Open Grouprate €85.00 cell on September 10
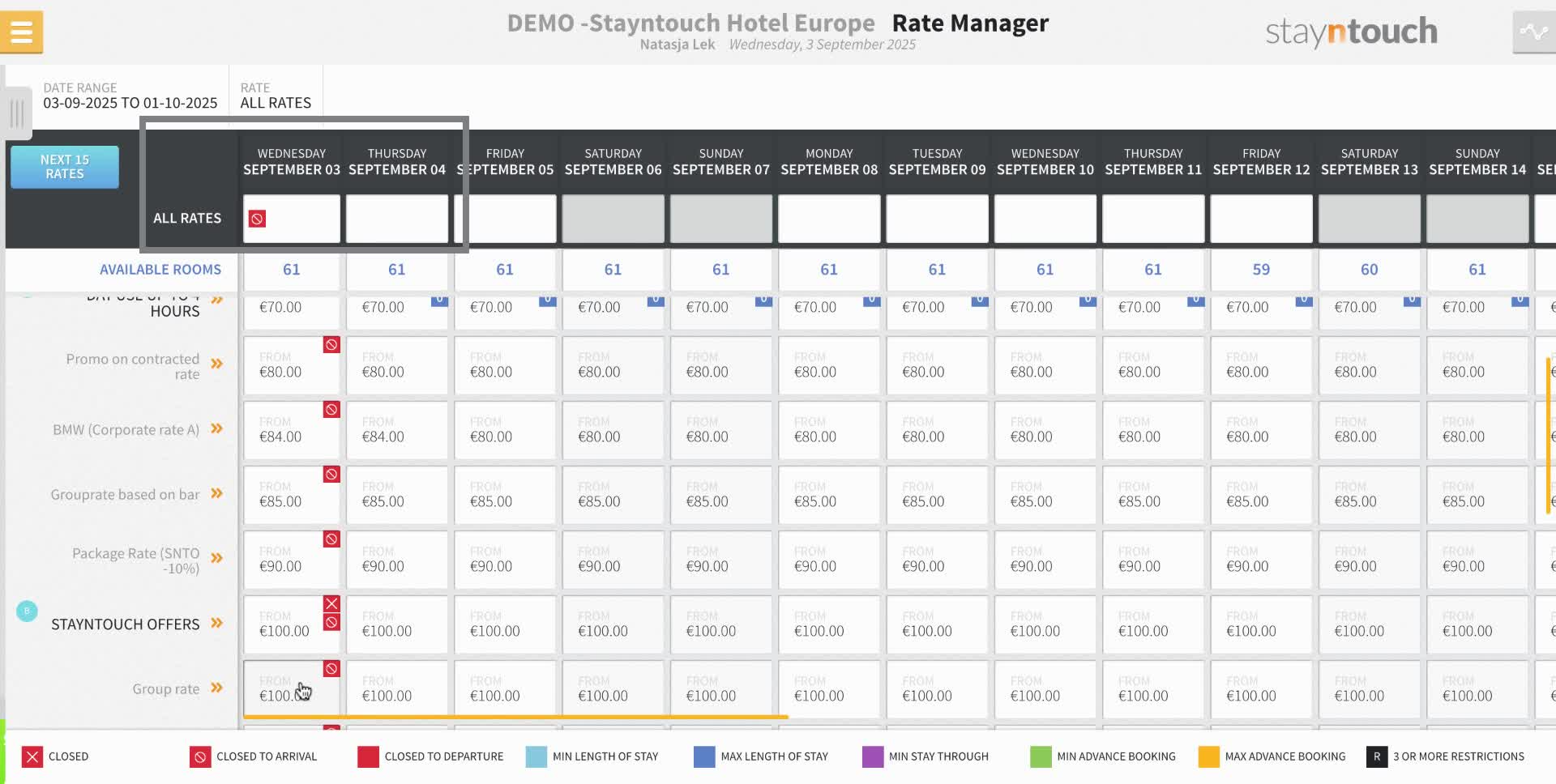The height and width of the screenshot is (784, 1556). [1045, 494]
